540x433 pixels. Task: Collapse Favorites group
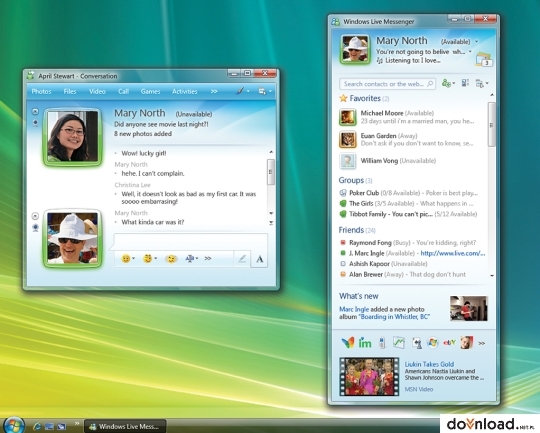[364, 99]
